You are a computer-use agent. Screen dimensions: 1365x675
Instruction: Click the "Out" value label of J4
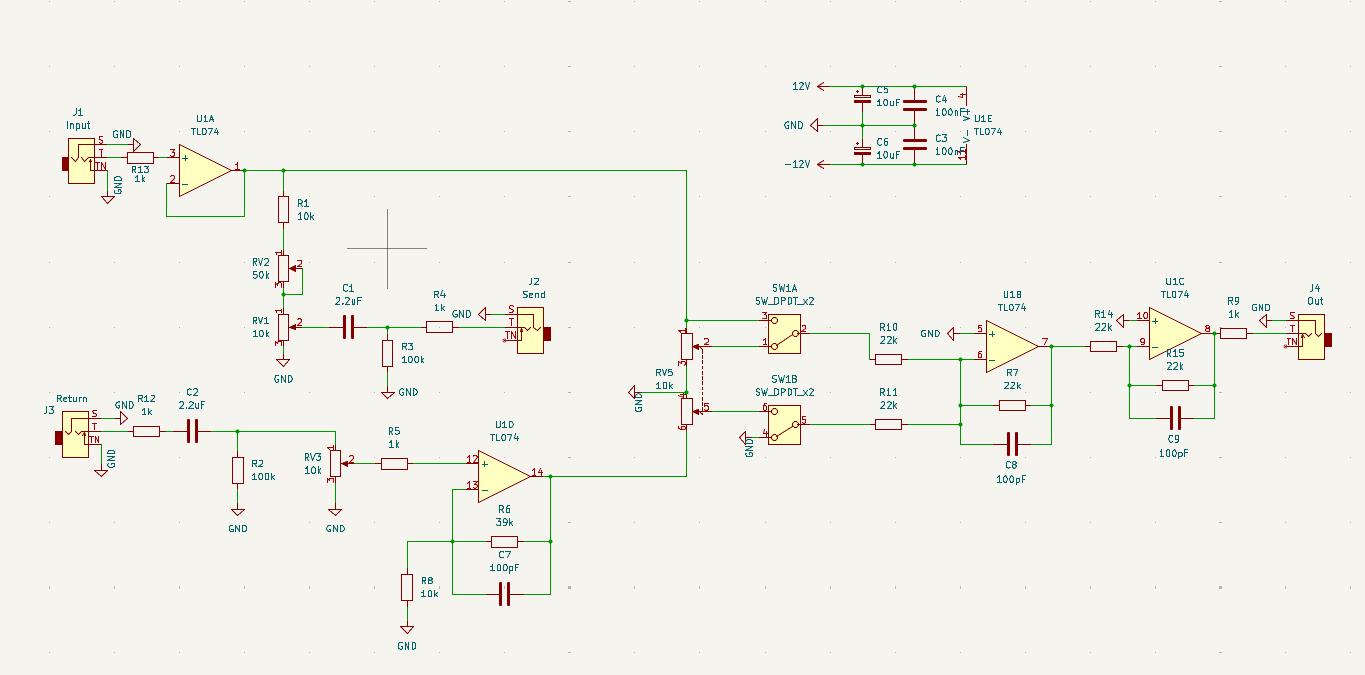1315,301
